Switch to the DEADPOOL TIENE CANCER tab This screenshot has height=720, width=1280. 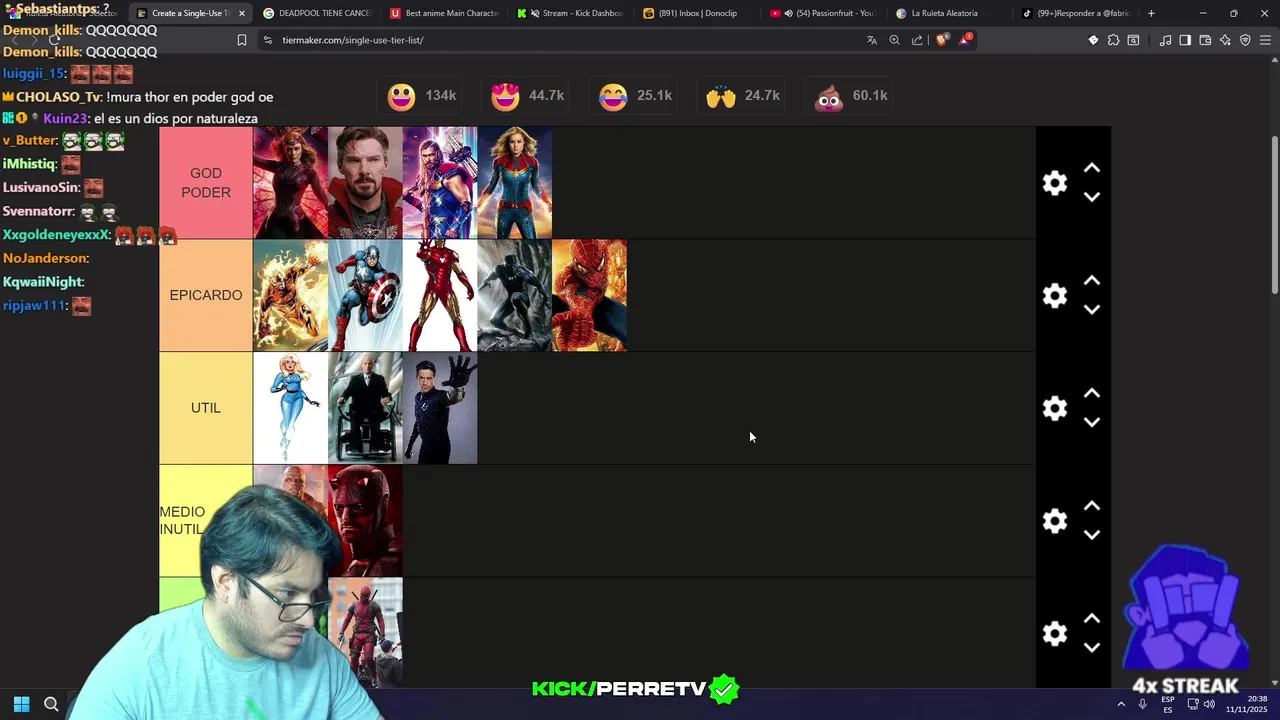[x=316, y=13]
